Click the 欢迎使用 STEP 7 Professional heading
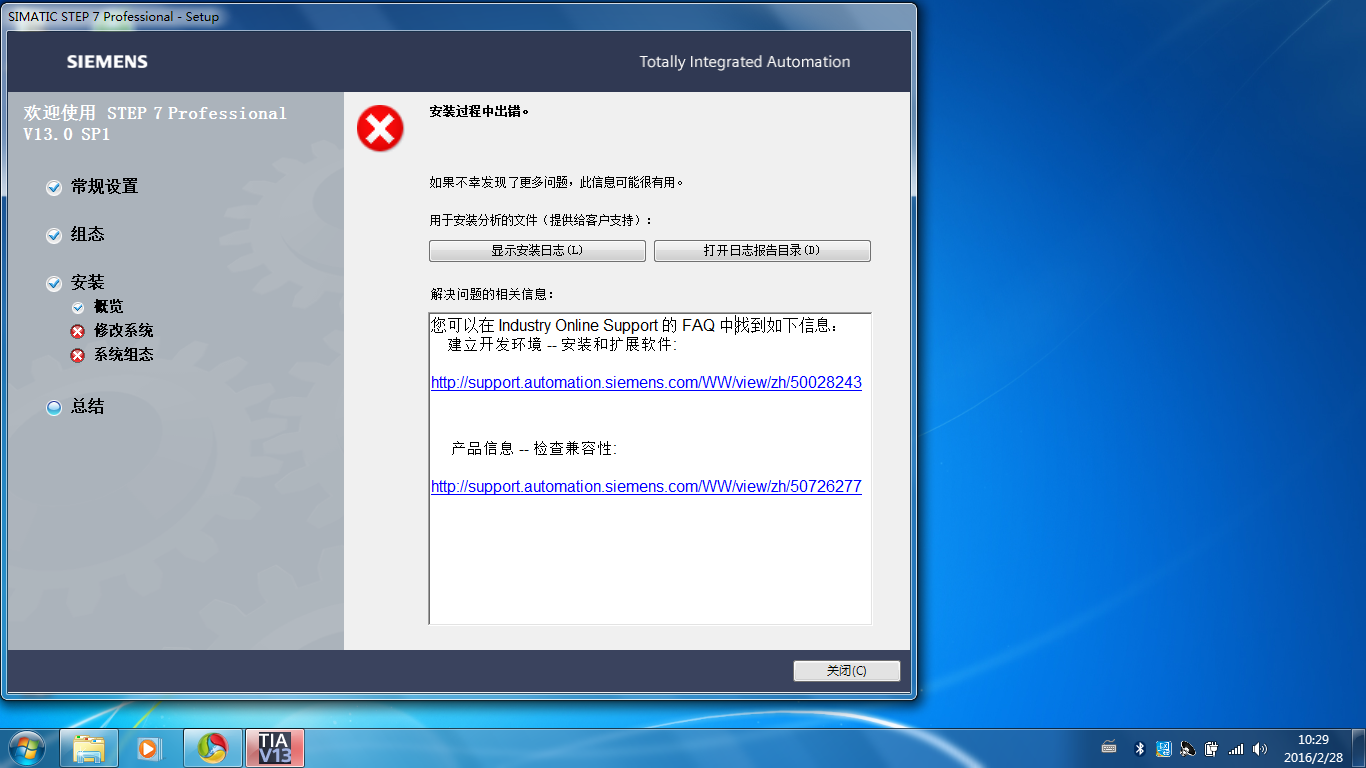This screenshot has width=1366, height=768. (x=155, y=123)
